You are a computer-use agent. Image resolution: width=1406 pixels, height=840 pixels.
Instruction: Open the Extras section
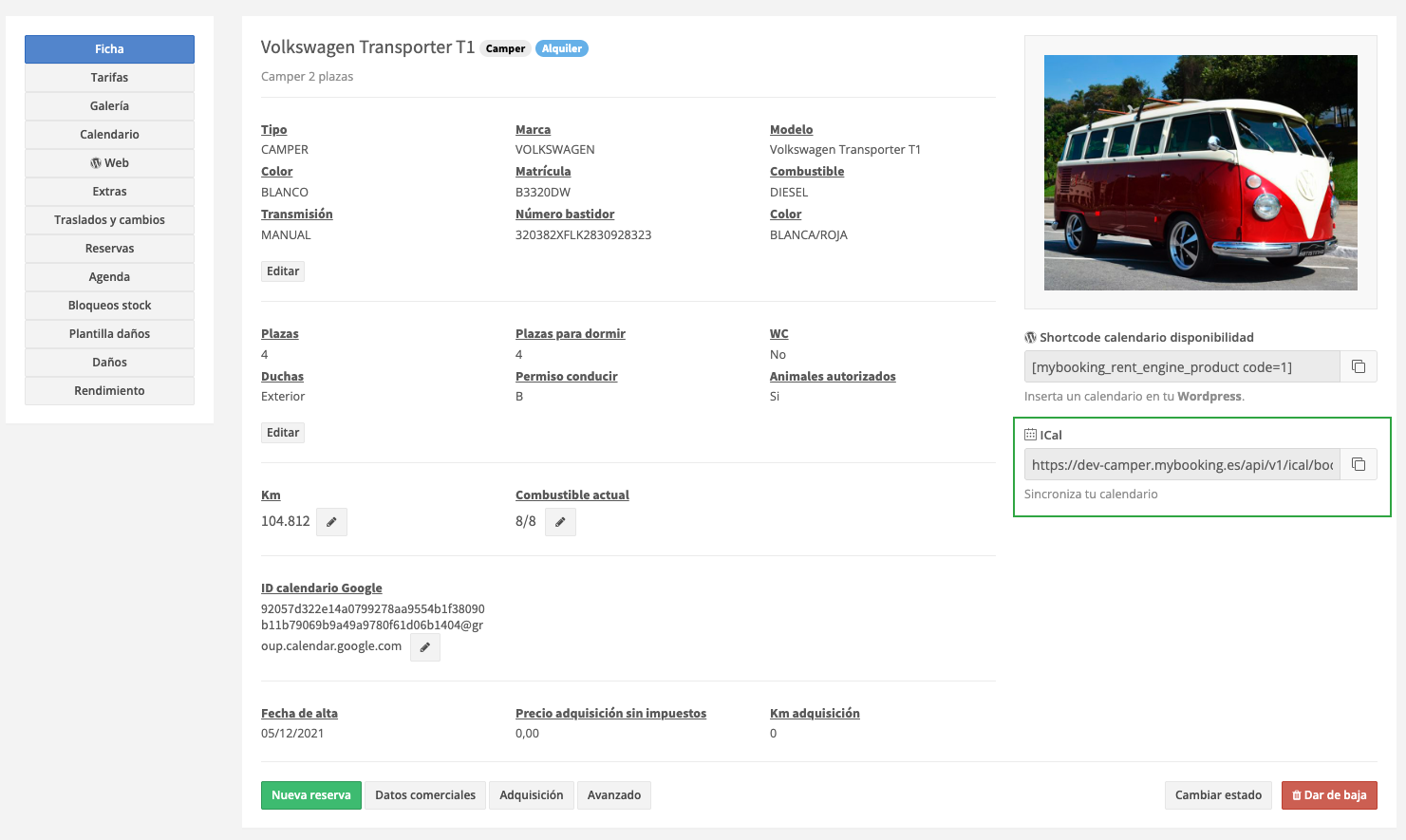[x=109, y=192]
